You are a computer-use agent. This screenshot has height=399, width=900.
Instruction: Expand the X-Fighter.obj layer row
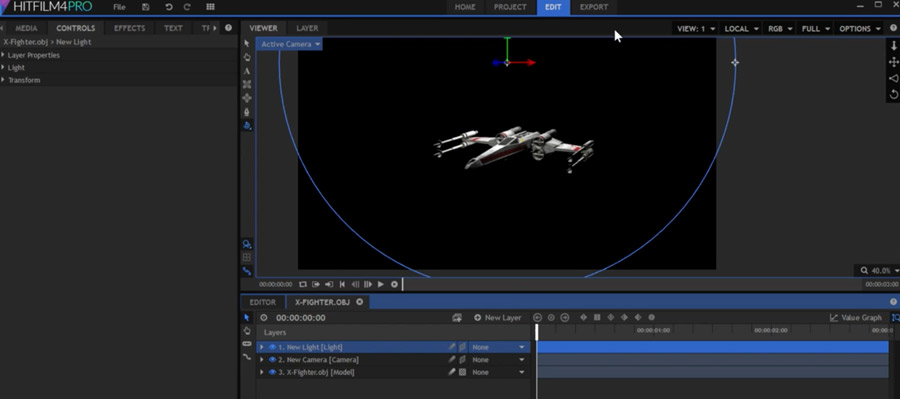262,373
